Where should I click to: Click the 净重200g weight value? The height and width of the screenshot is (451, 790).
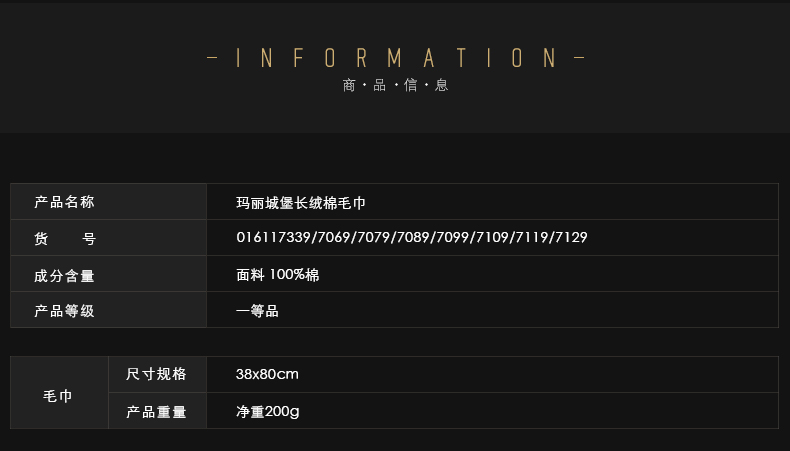[x=268, y=412]
